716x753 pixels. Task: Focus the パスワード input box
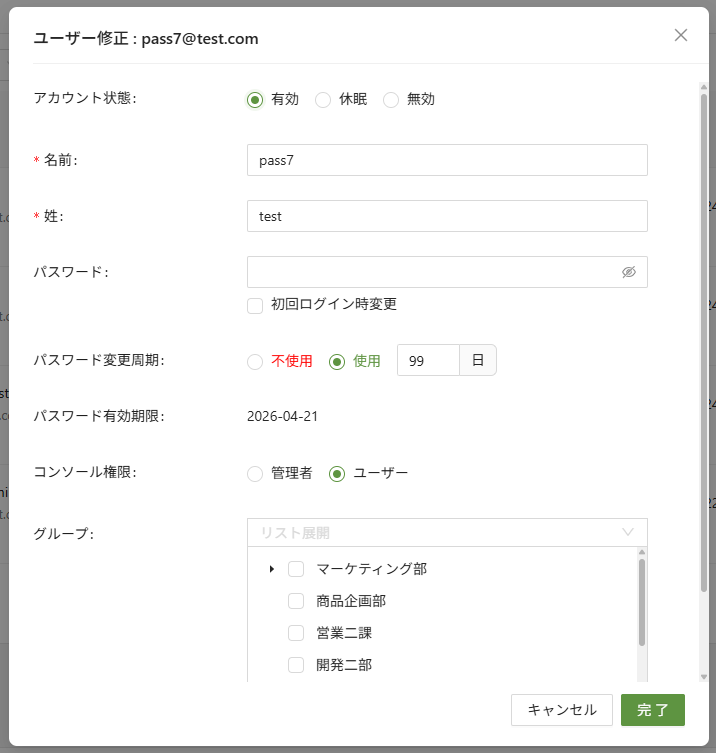coord(430,272)
